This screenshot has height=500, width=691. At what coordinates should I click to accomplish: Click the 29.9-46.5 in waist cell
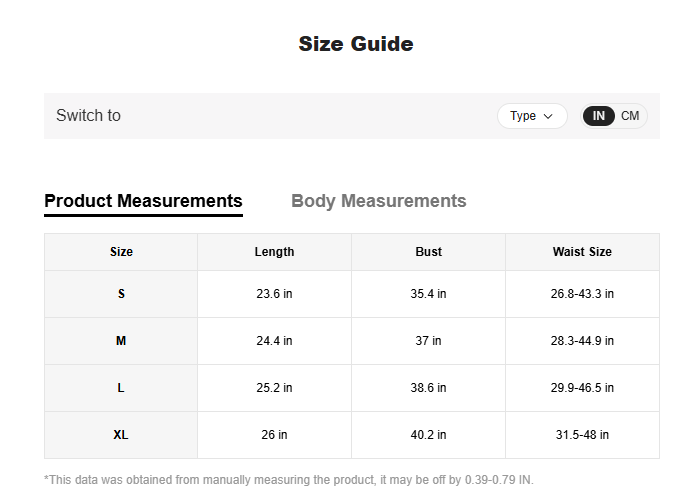click(x=582, y=388)
